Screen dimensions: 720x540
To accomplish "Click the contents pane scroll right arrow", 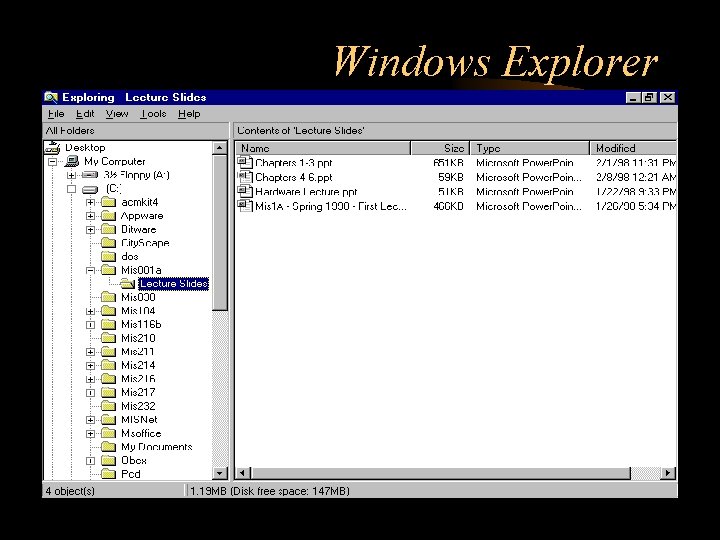I will [x=668, y=473].
